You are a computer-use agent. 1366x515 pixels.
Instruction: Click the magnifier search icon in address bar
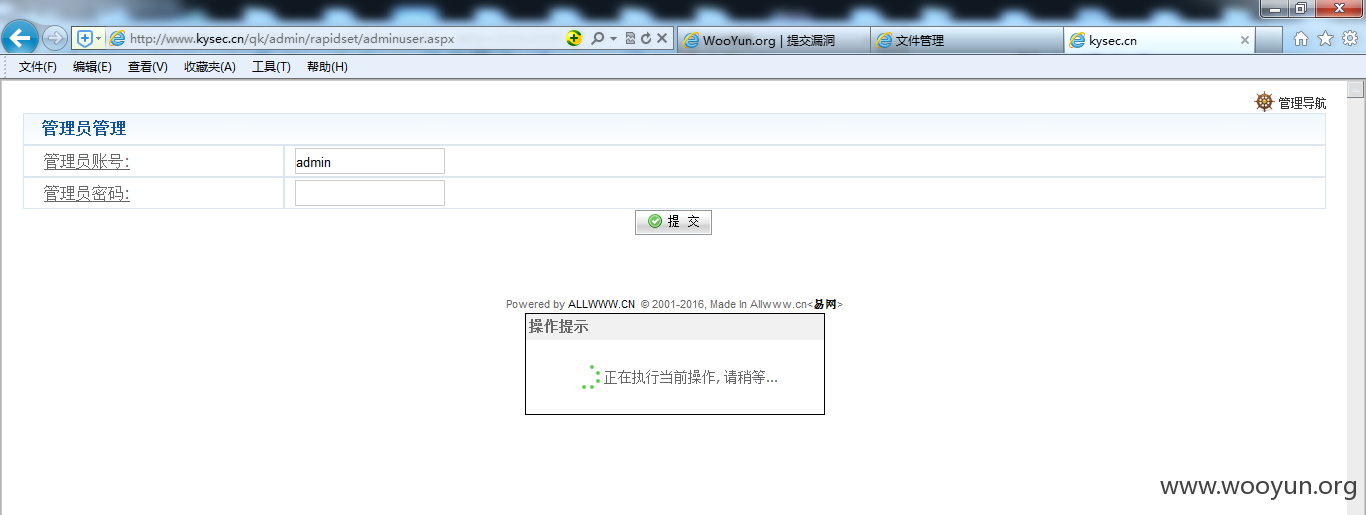point(597,38)
